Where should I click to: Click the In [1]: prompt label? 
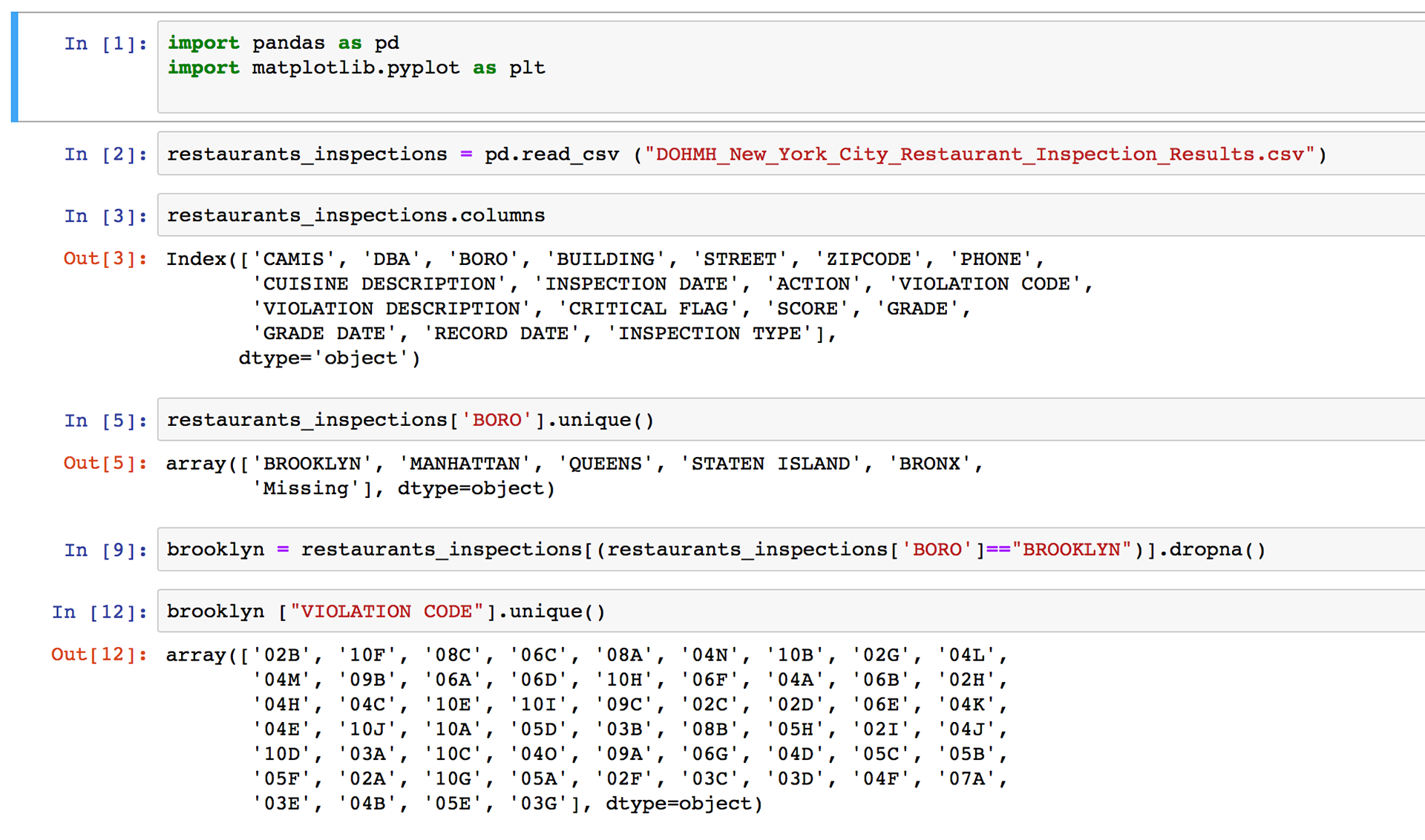coord(105,44)
